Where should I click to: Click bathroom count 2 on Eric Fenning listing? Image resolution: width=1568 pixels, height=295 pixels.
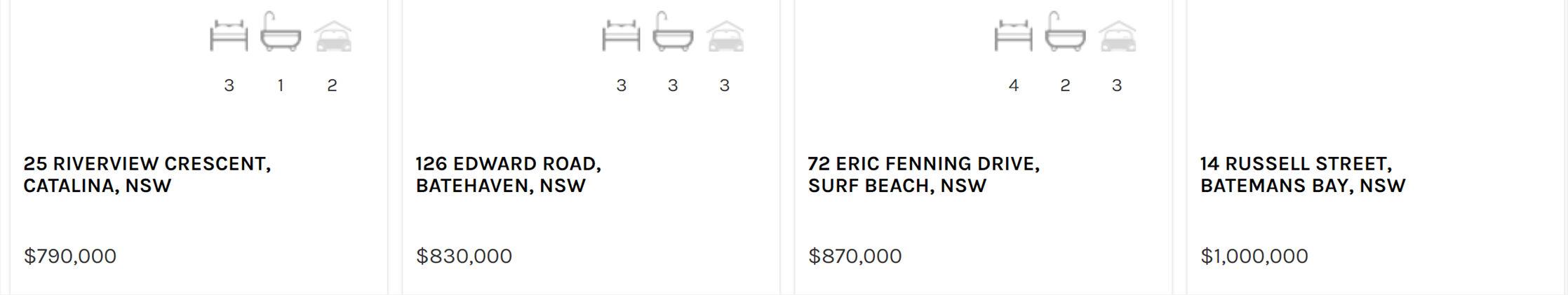(1065, 85)
